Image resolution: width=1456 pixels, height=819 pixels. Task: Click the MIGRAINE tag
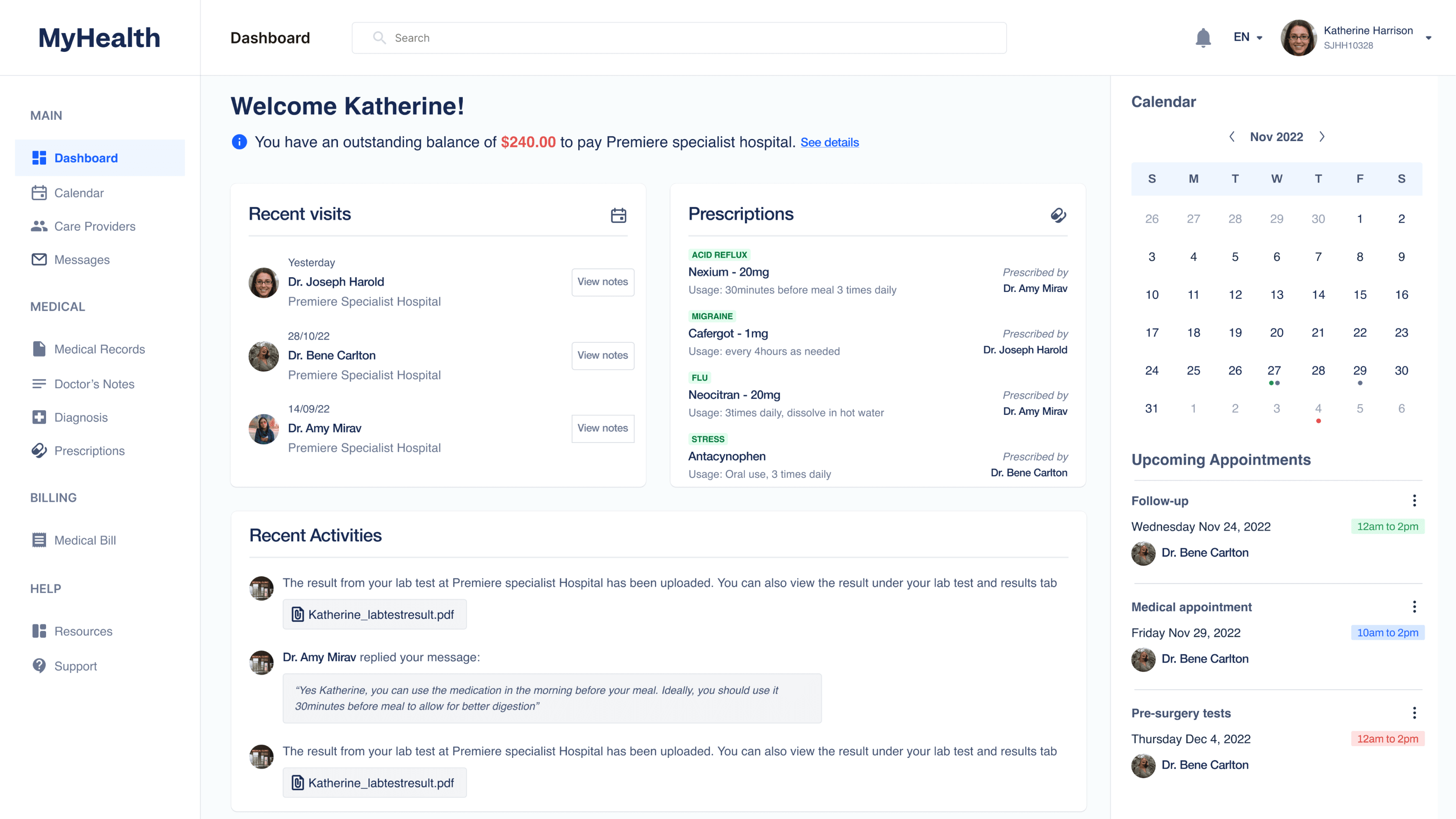tap(711, 317)
